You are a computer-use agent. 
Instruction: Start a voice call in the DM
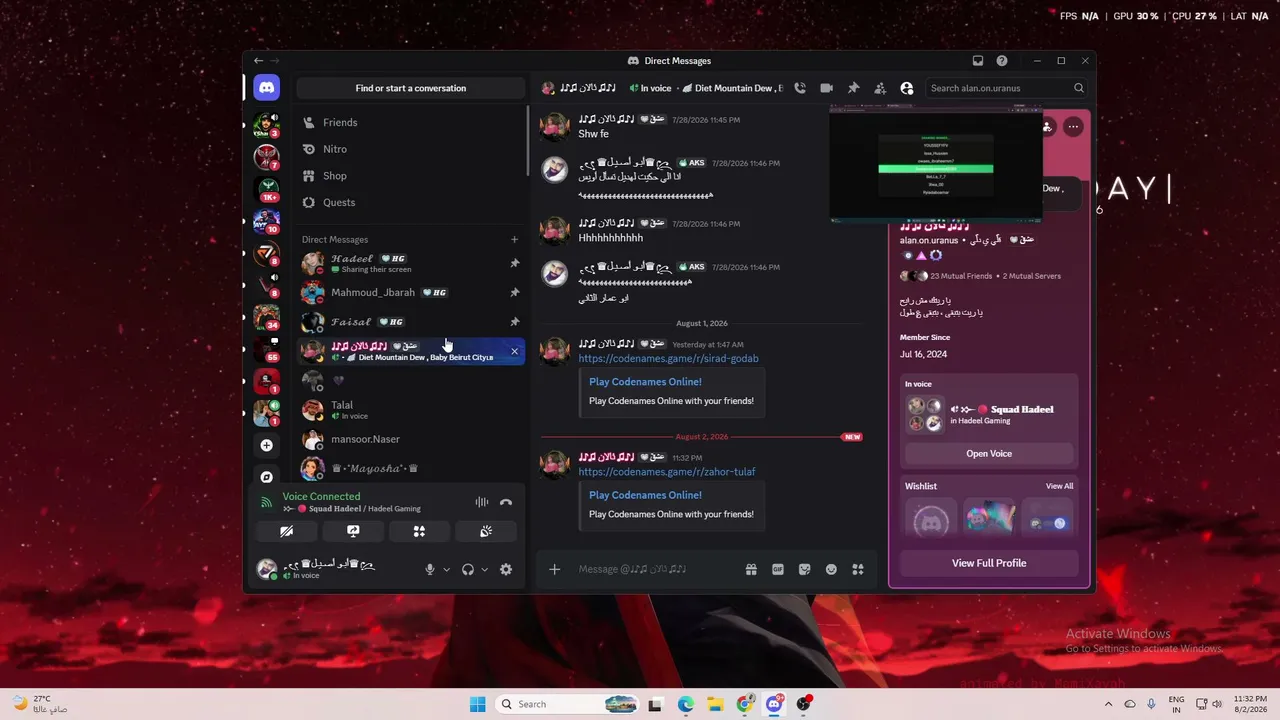coord(800,88)
